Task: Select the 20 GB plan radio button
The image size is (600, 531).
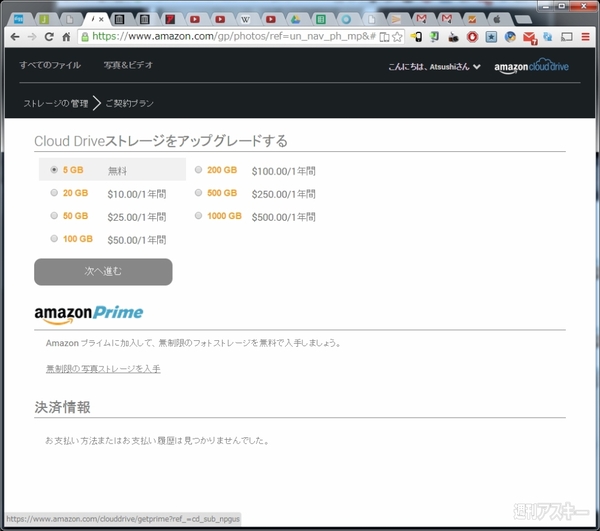Action: (x=54, y=192)
